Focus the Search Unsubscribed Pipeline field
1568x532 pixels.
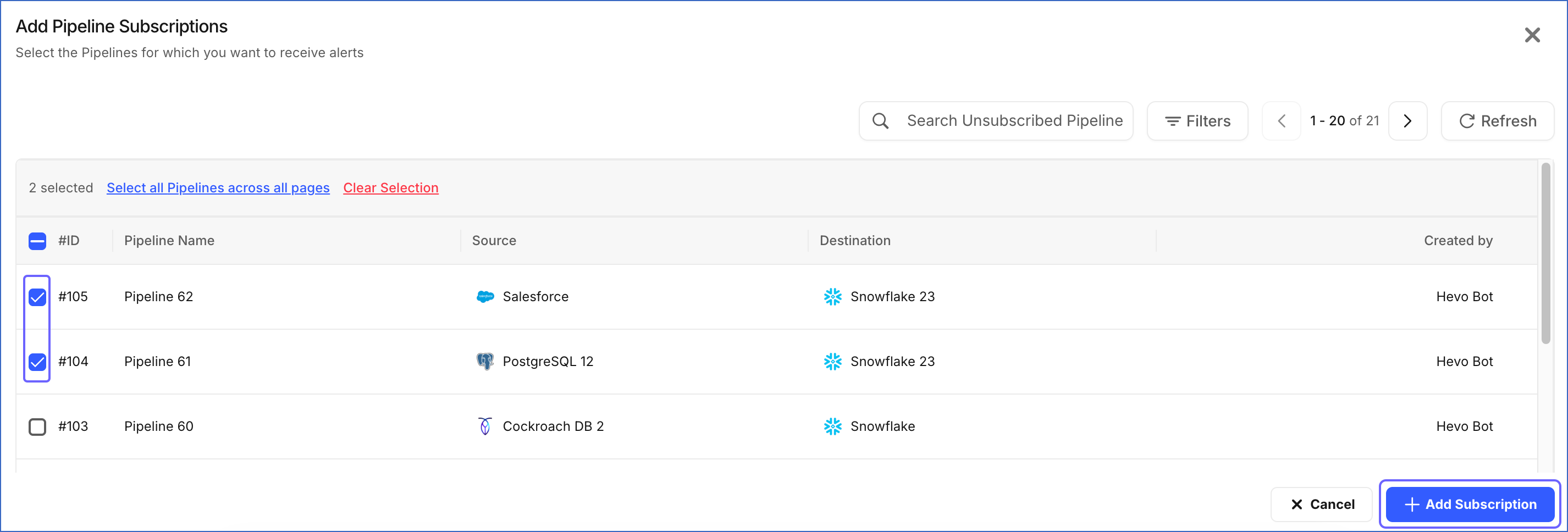point(996,120)
